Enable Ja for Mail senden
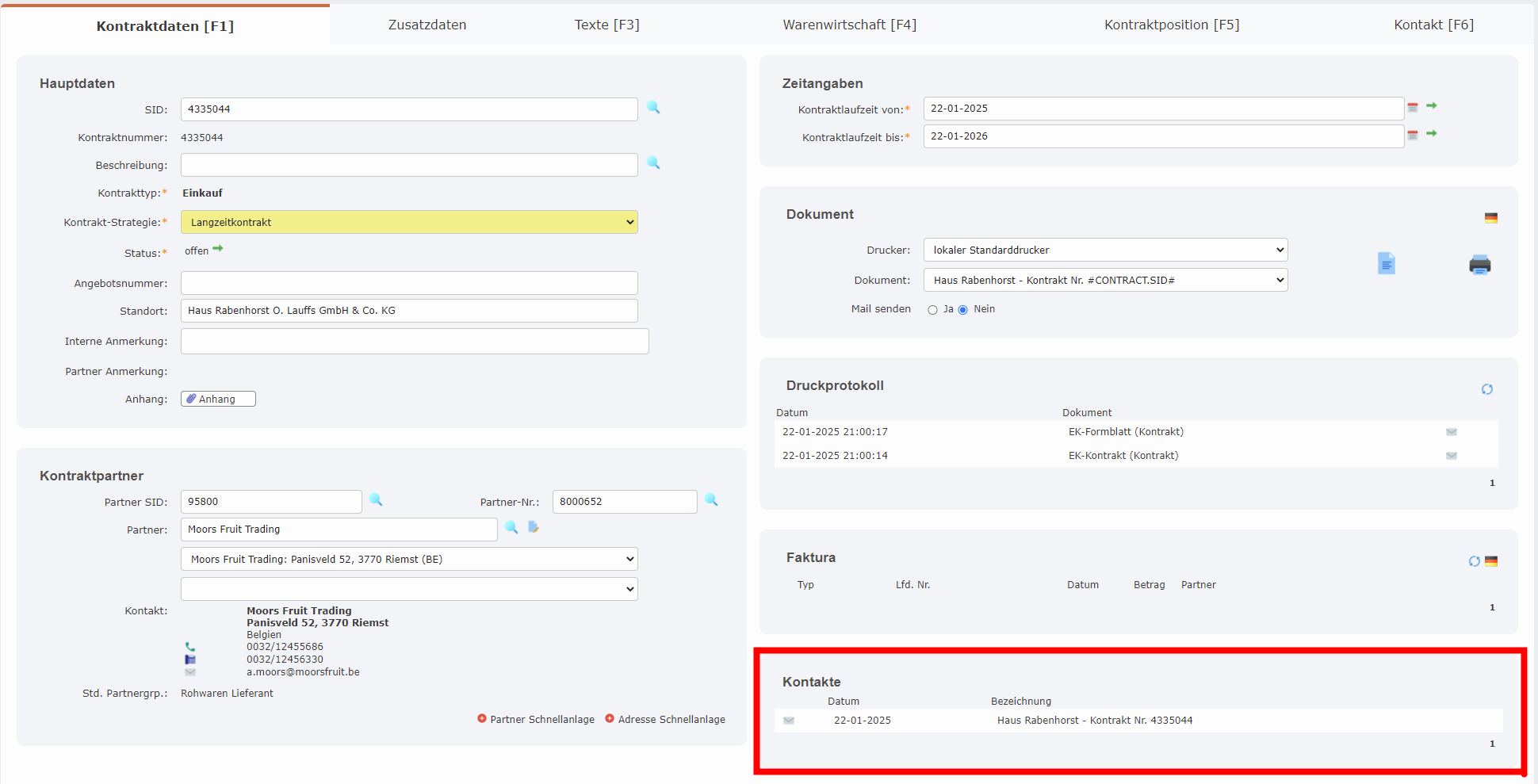 (x=932, y=309)
